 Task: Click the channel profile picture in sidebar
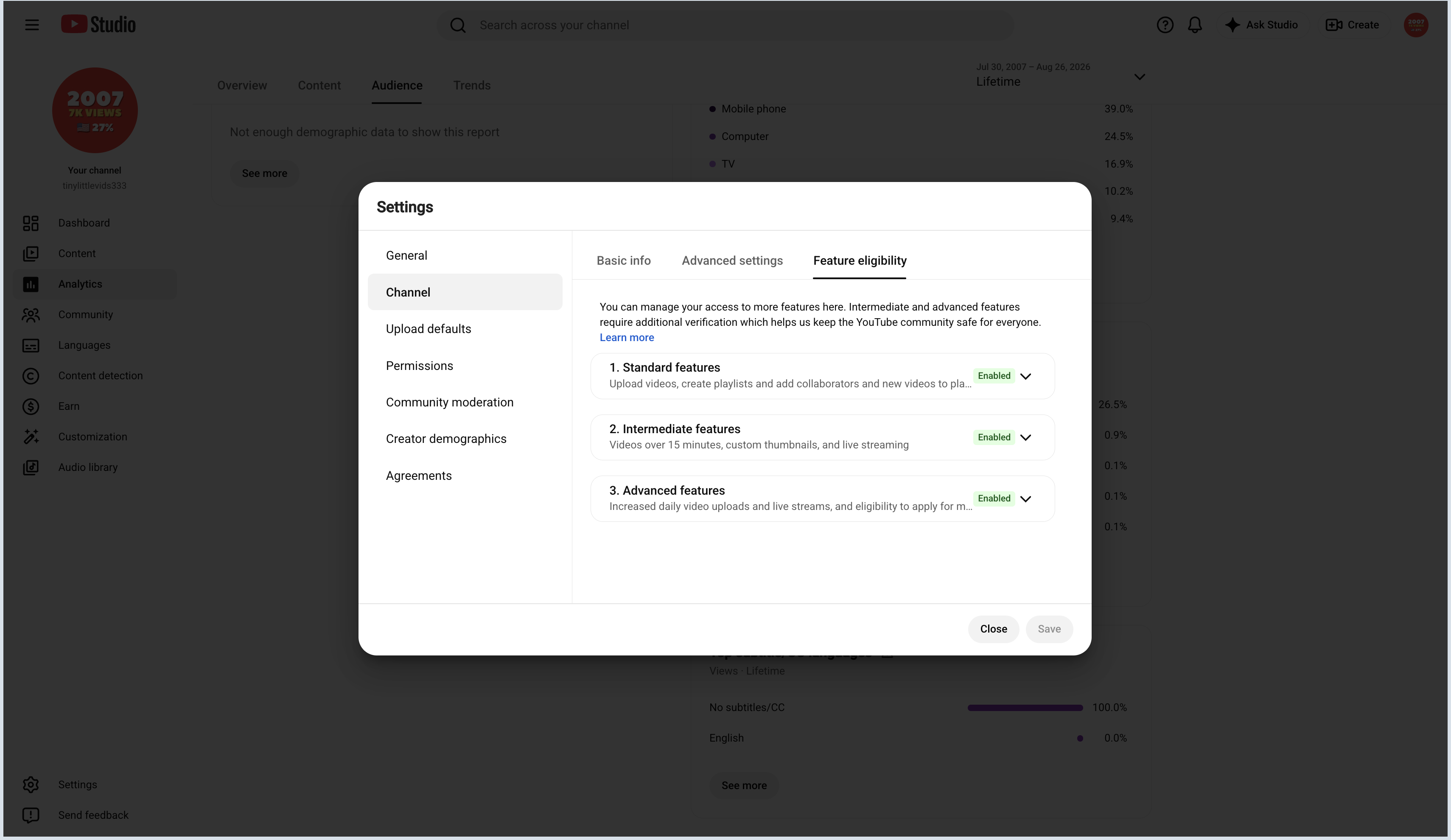click(95, 110)
